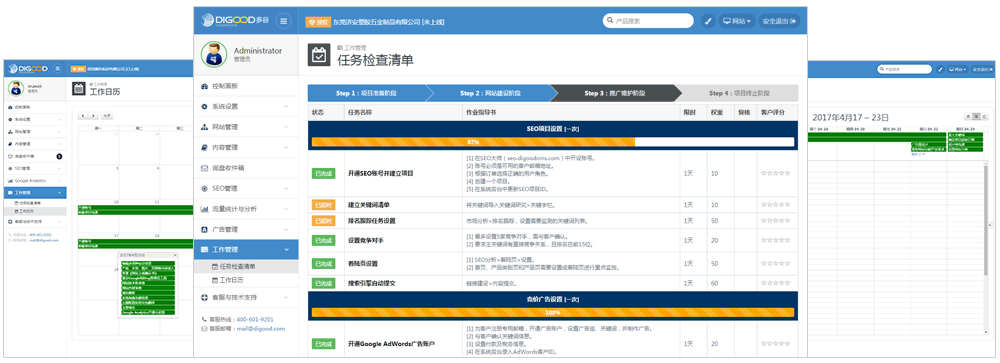This screenshot has height=363, width=1000.
Task: Click the 客服与技术支持 lifebuoy icon in front sidebar
Action: (205, 297)
